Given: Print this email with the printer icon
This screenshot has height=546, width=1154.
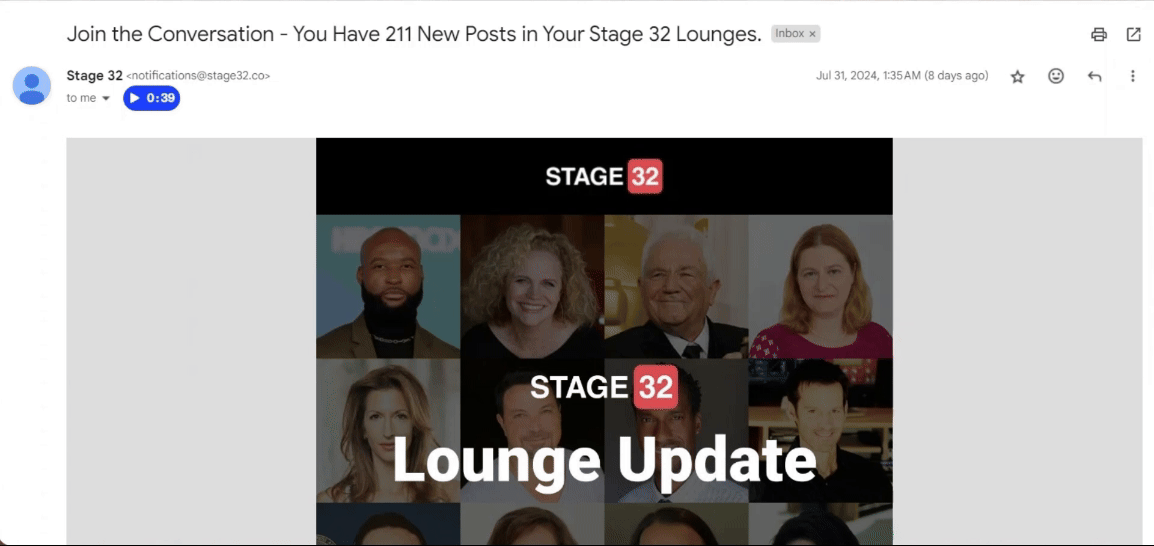Looking at the screenshot, I should tap(1099, 34).
